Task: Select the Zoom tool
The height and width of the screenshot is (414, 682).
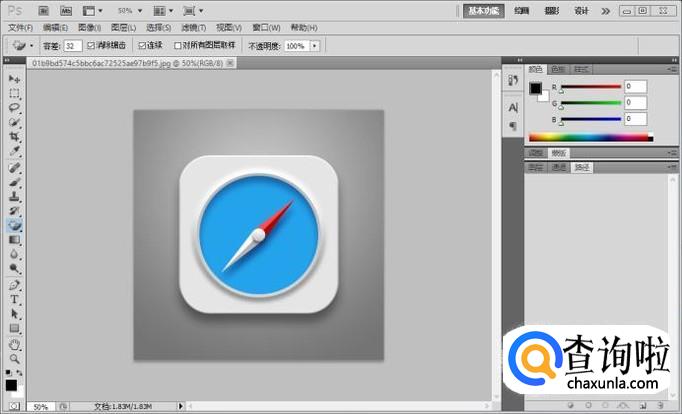Action: 14,359
